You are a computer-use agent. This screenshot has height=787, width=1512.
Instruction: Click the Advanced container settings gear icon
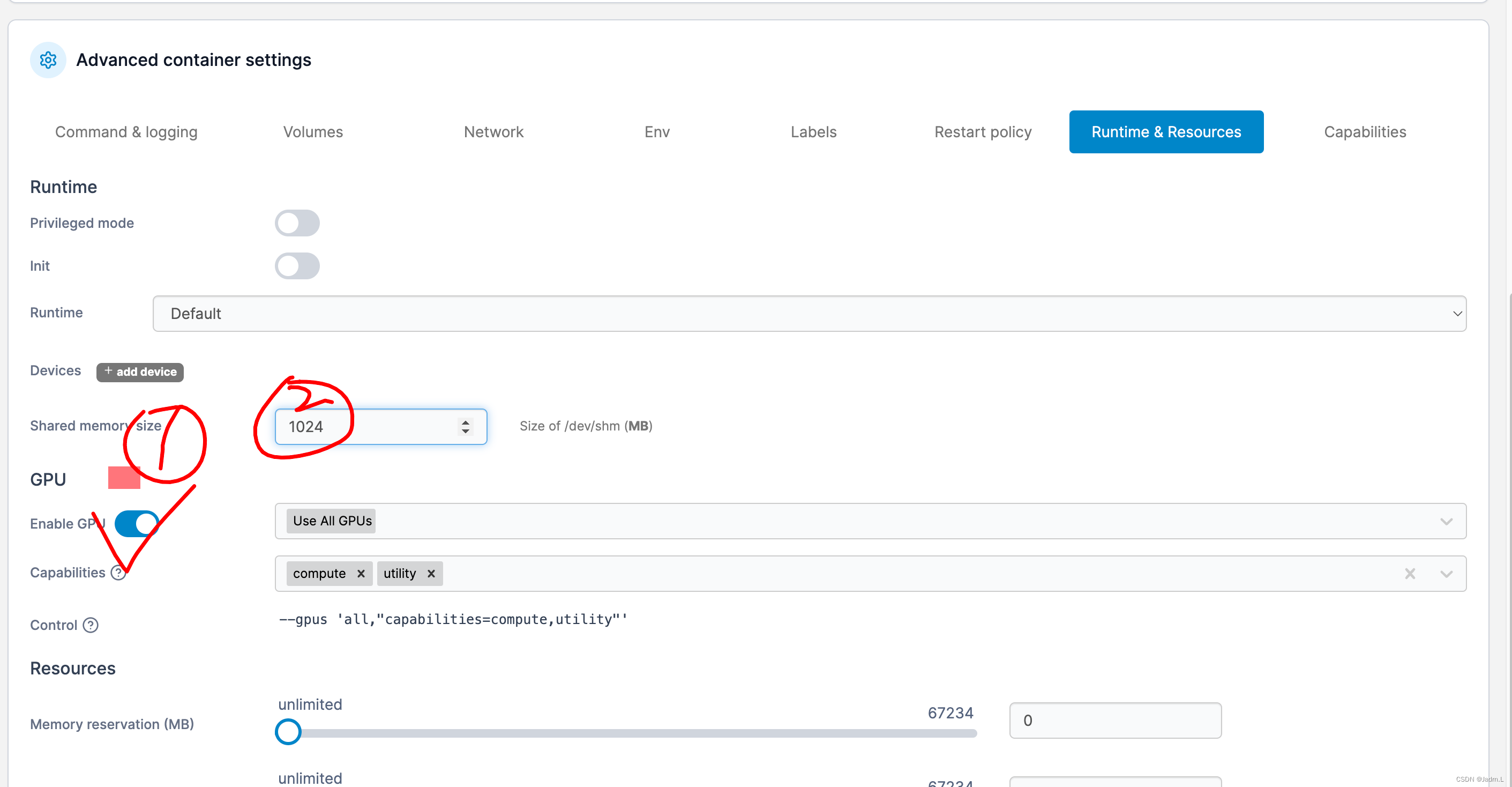pos(48,60)
